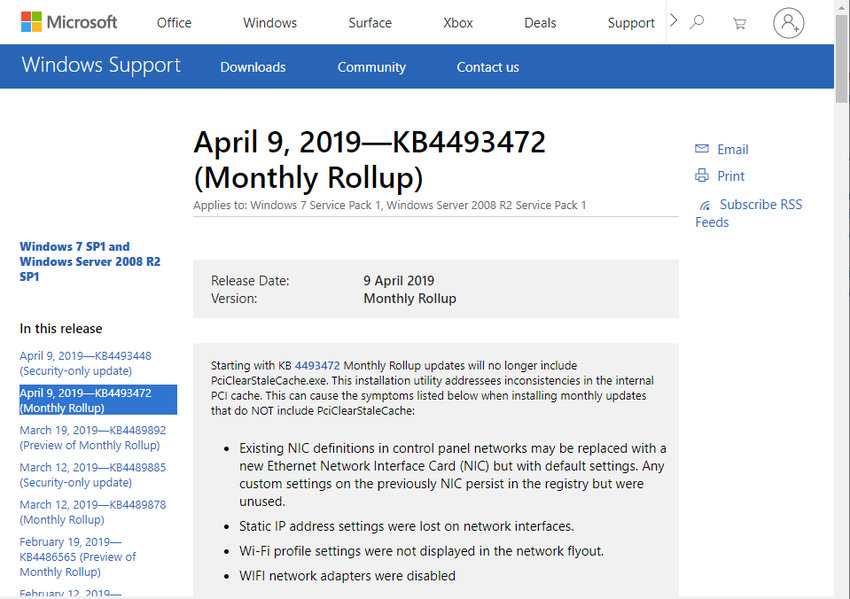
Task: Click the 'Existing NIC definitions' bullet text
Action: [x=453, y=475]
